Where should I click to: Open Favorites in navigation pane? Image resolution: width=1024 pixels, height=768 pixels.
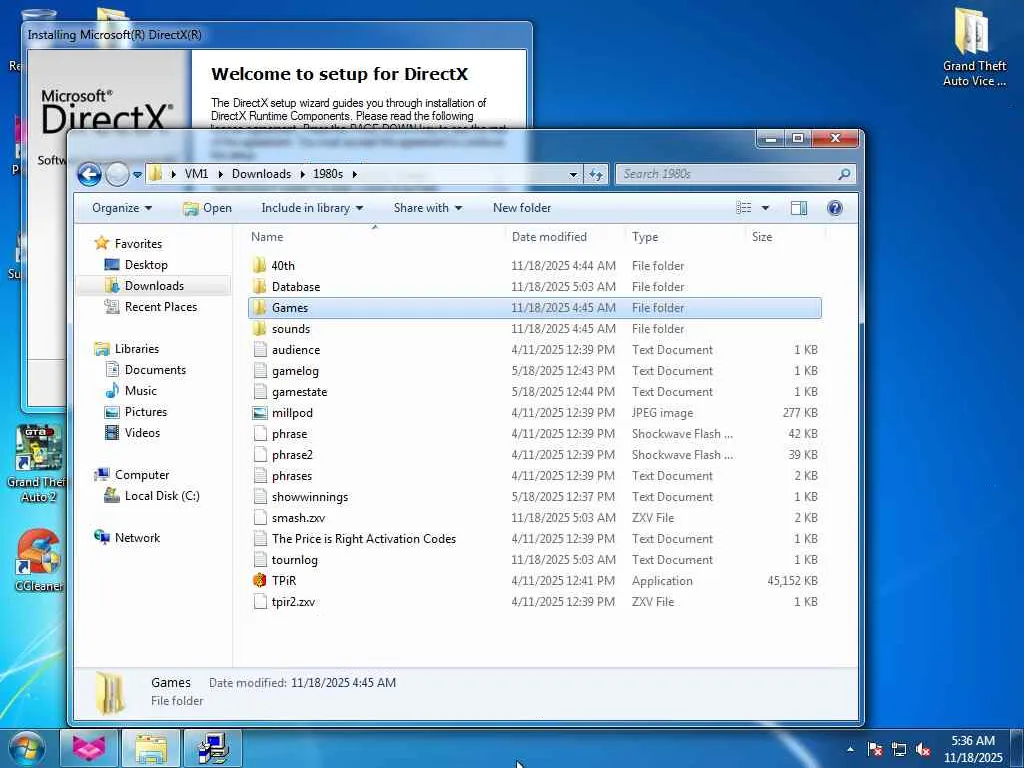pos(138,244)
